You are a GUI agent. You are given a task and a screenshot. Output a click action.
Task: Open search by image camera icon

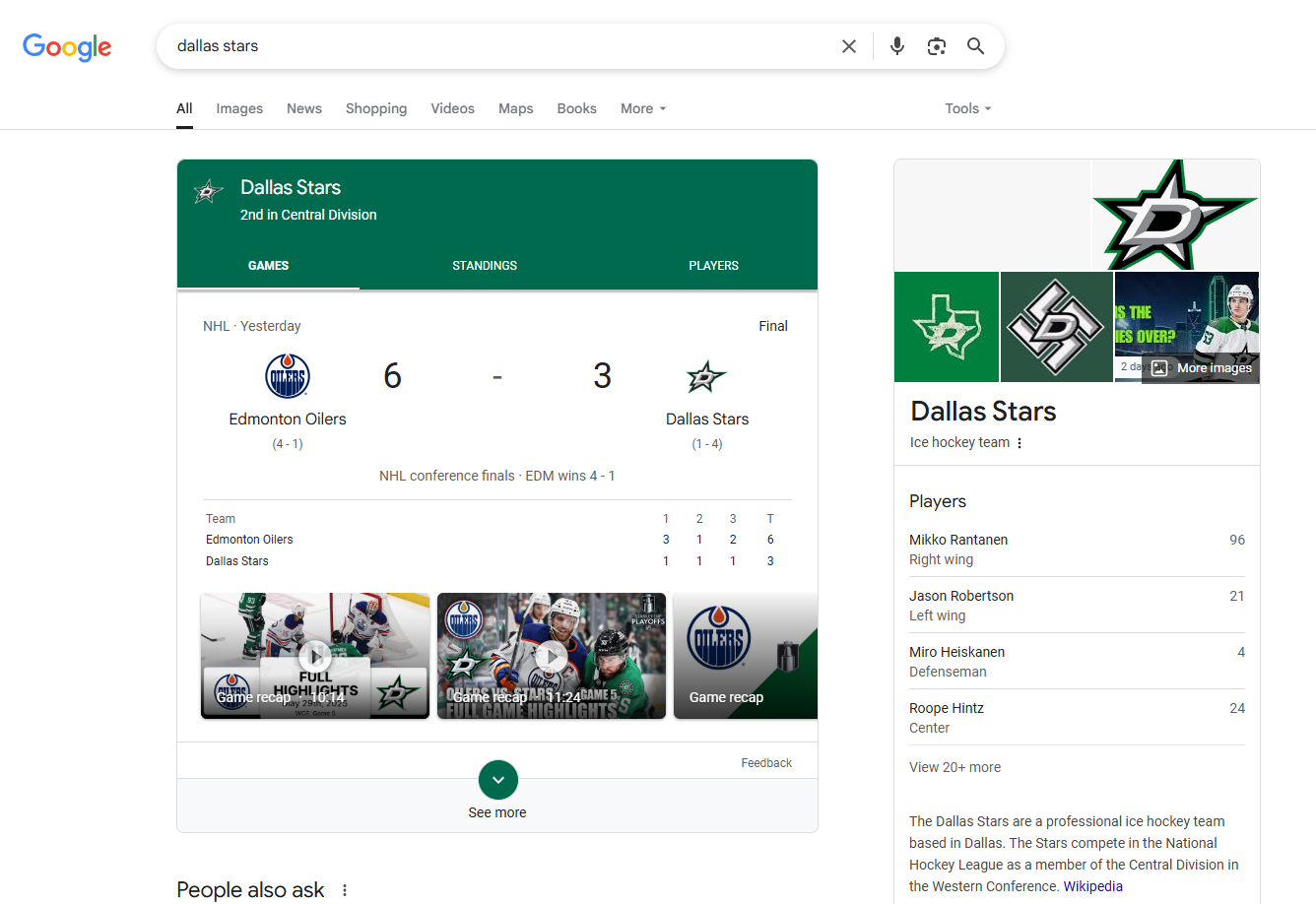pyautogui.click(x=937, y=46)
